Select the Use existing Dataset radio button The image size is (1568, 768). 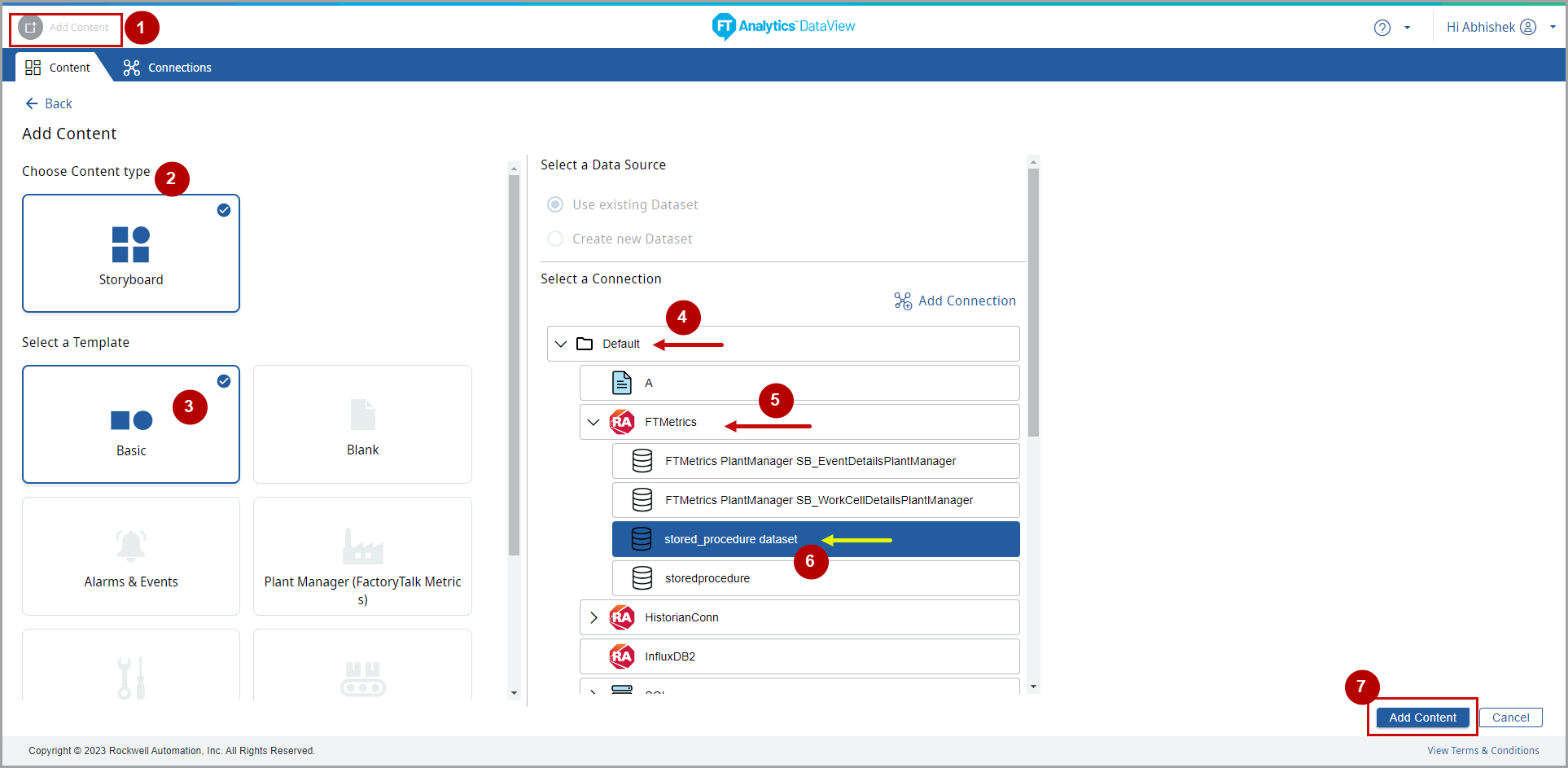coord(555,204)
